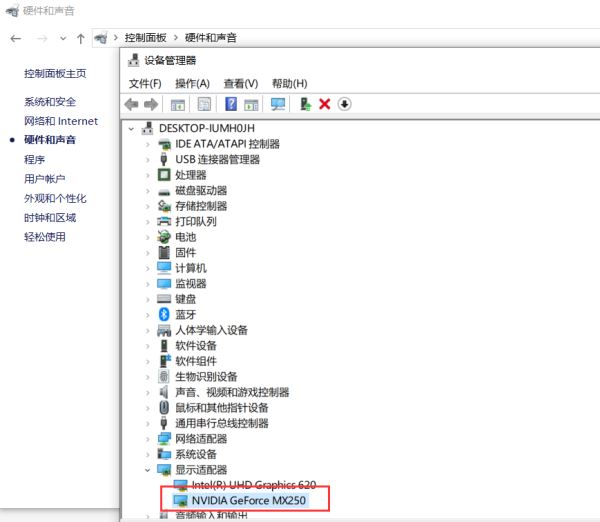Expand the 磁盘驱动器 node
600x522 pixels.
coord(148,191)
